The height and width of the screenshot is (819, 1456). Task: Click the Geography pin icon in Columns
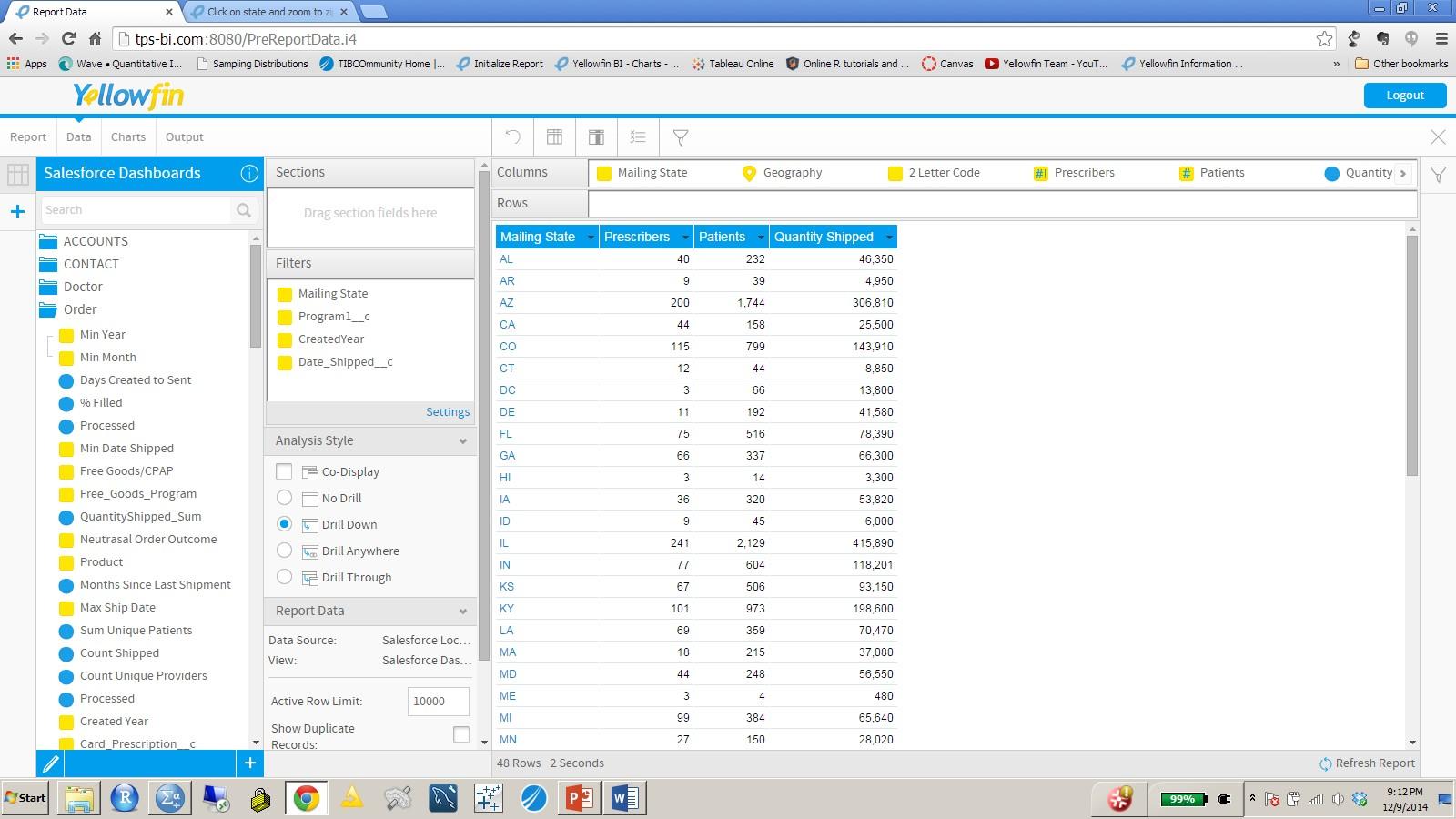coord(749,174)
